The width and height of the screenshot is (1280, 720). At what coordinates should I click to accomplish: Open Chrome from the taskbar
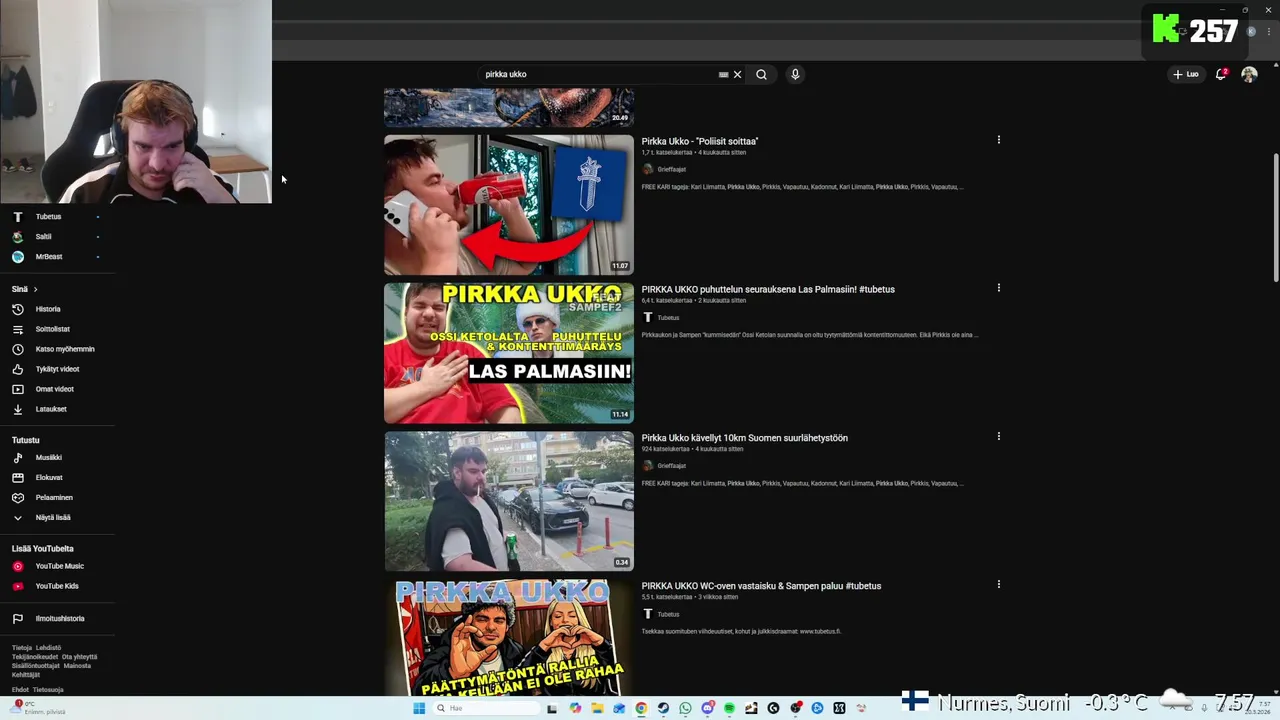(641, 708)
